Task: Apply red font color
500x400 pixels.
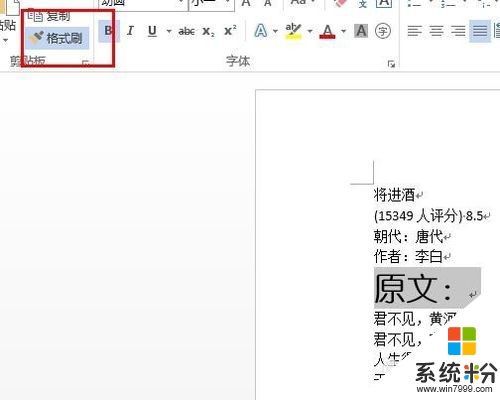Action: [x=327, y=31]
